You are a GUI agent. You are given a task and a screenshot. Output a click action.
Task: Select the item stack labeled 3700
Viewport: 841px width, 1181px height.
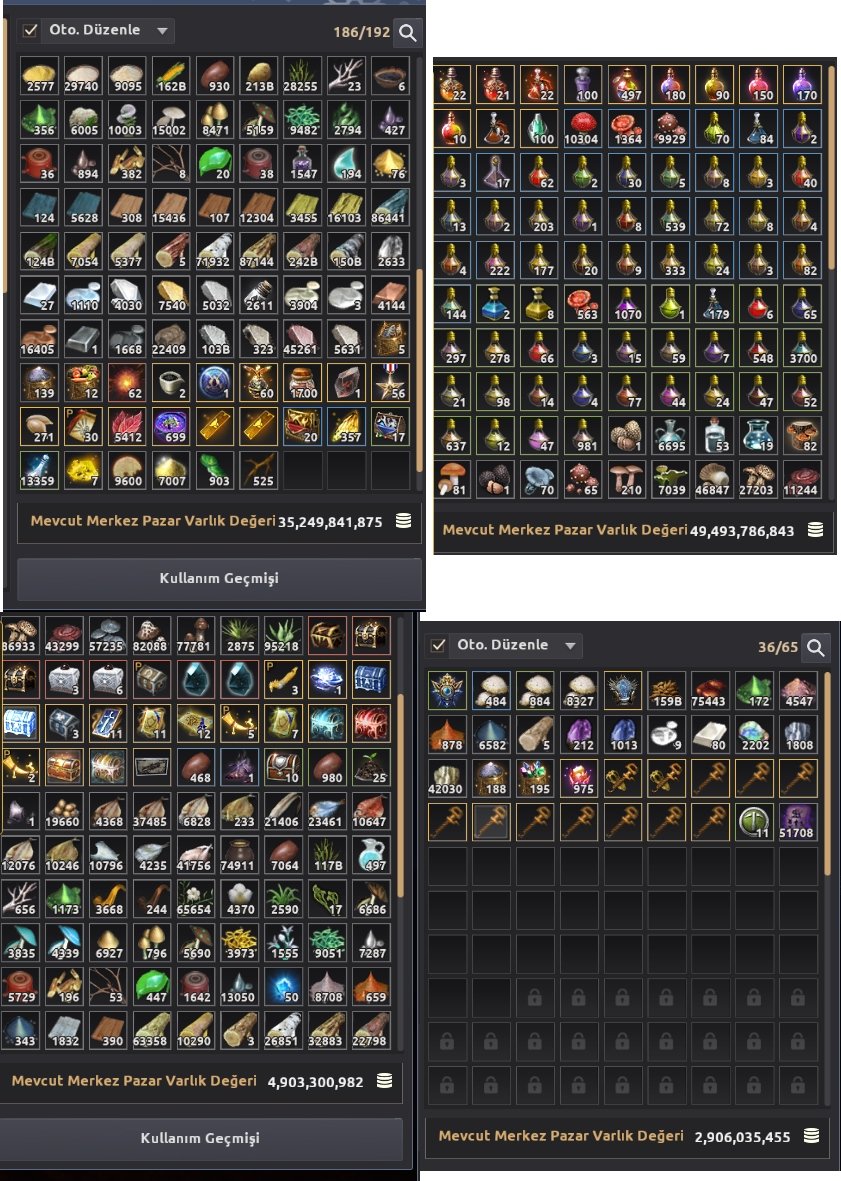[801, 348]
